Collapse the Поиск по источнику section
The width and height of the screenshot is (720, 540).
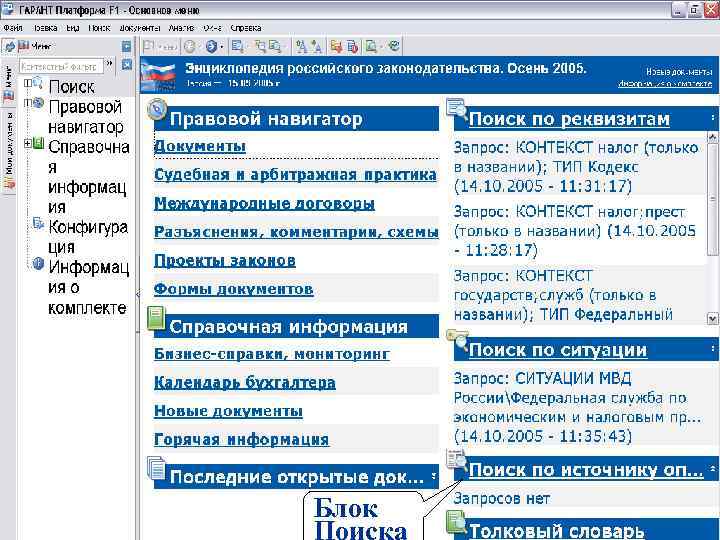pos(713,469)
